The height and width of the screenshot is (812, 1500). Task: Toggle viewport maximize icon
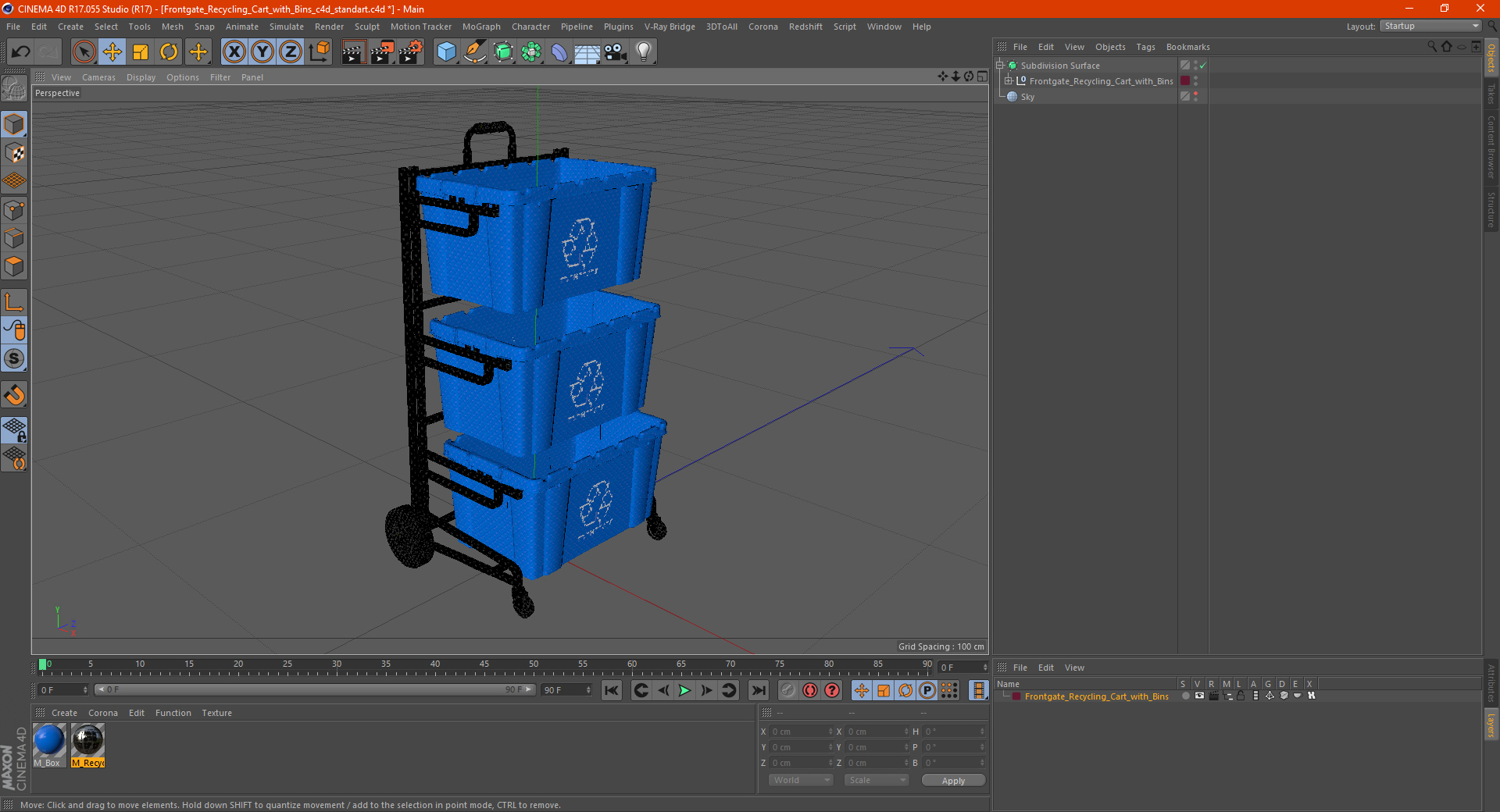click(982, 77)
